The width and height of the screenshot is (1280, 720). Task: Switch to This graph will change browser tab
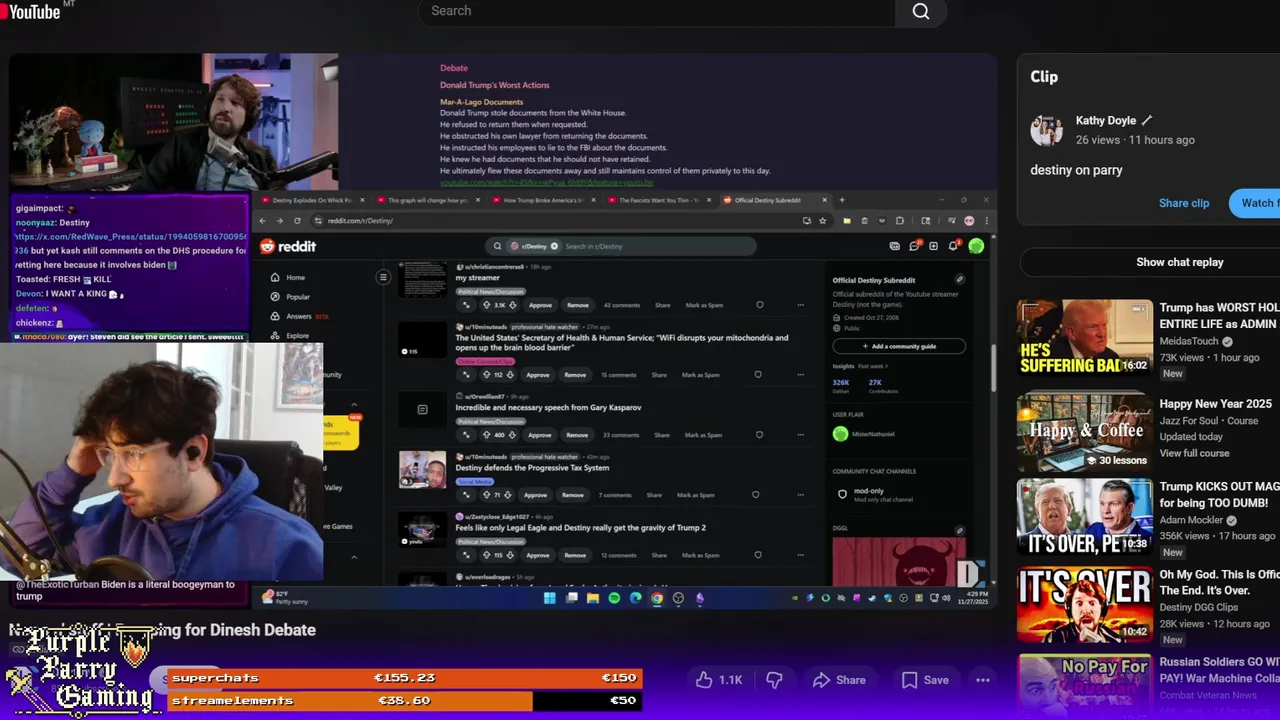coord(428,200)
